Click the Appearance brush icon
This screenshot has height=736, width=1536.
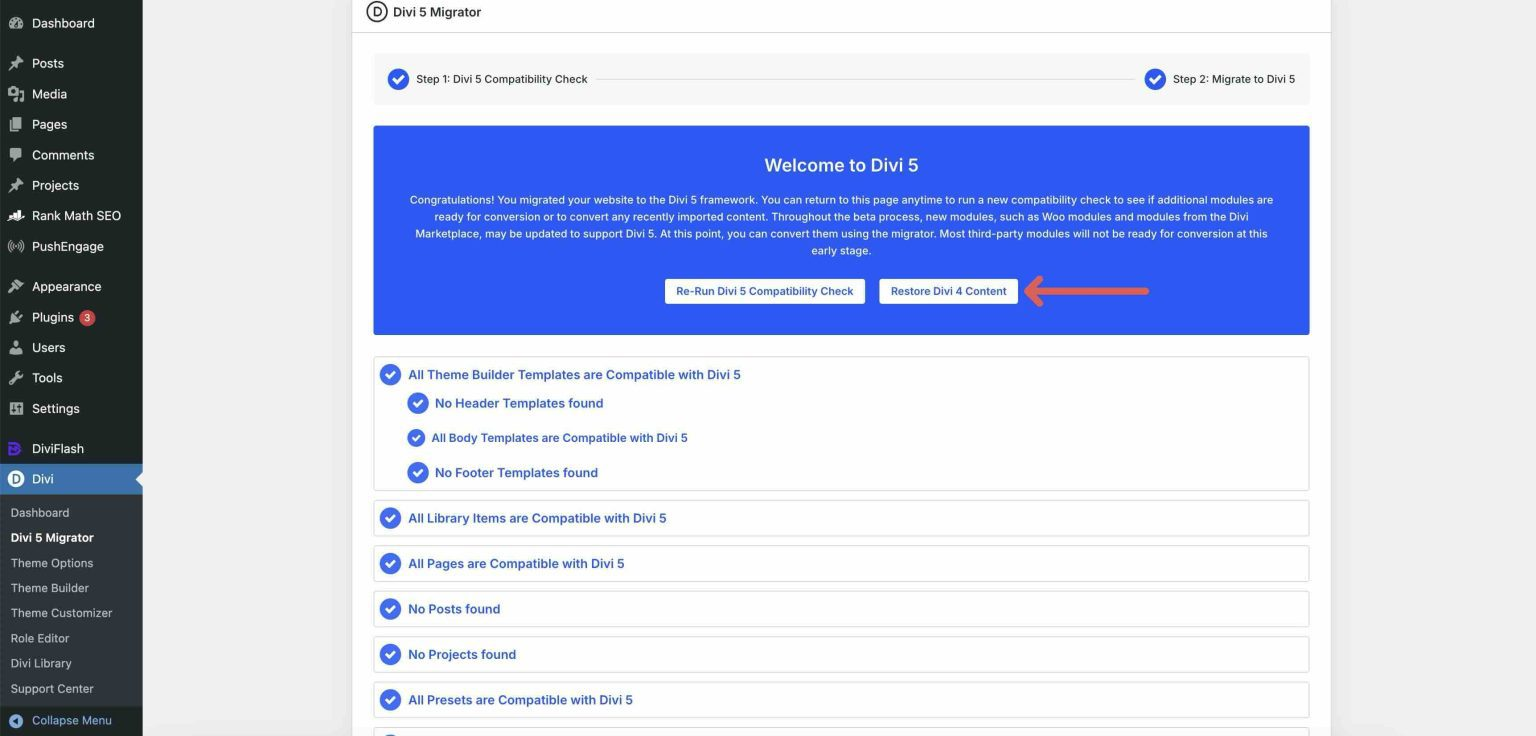pos(16,287)
